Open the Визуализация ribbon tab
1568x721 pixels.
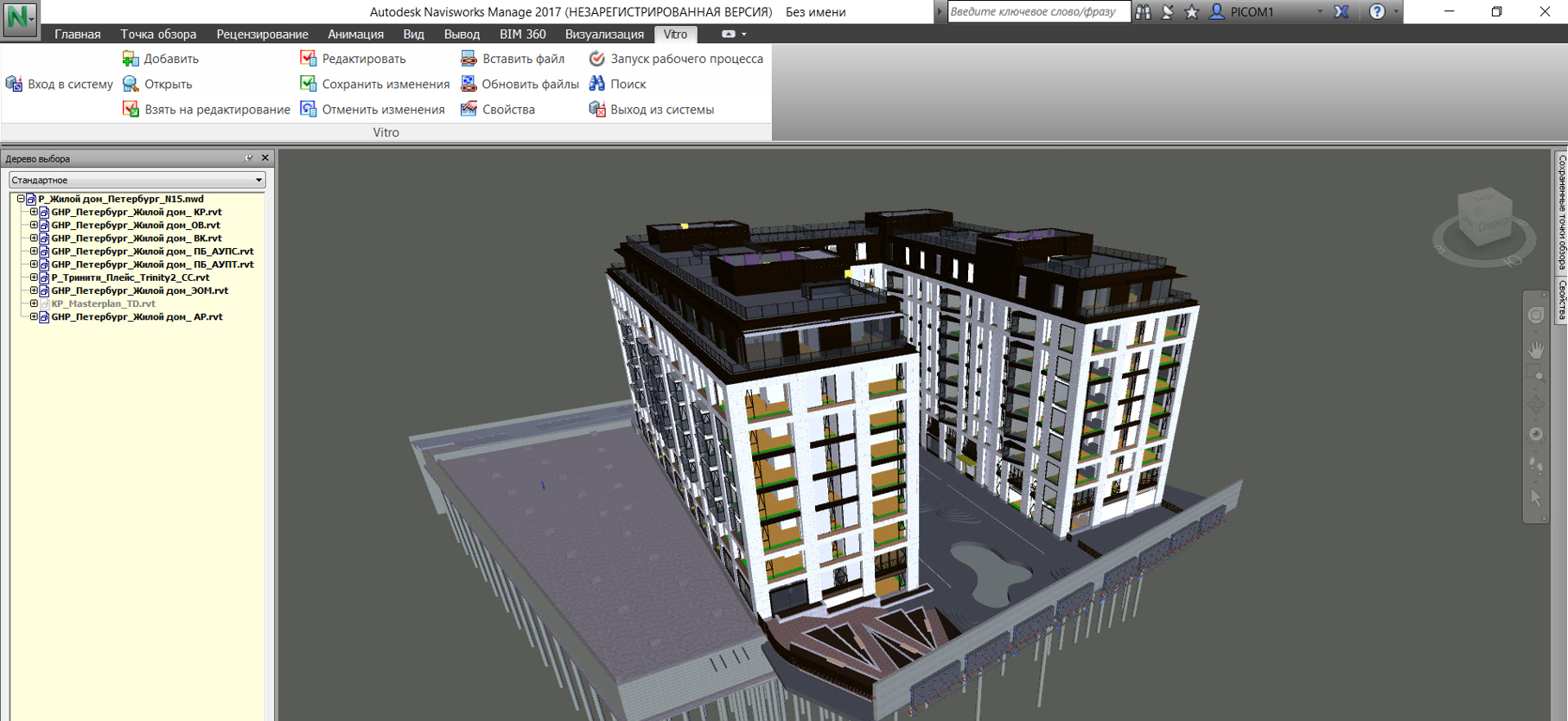pyautogui.click(x=604, y=34)
